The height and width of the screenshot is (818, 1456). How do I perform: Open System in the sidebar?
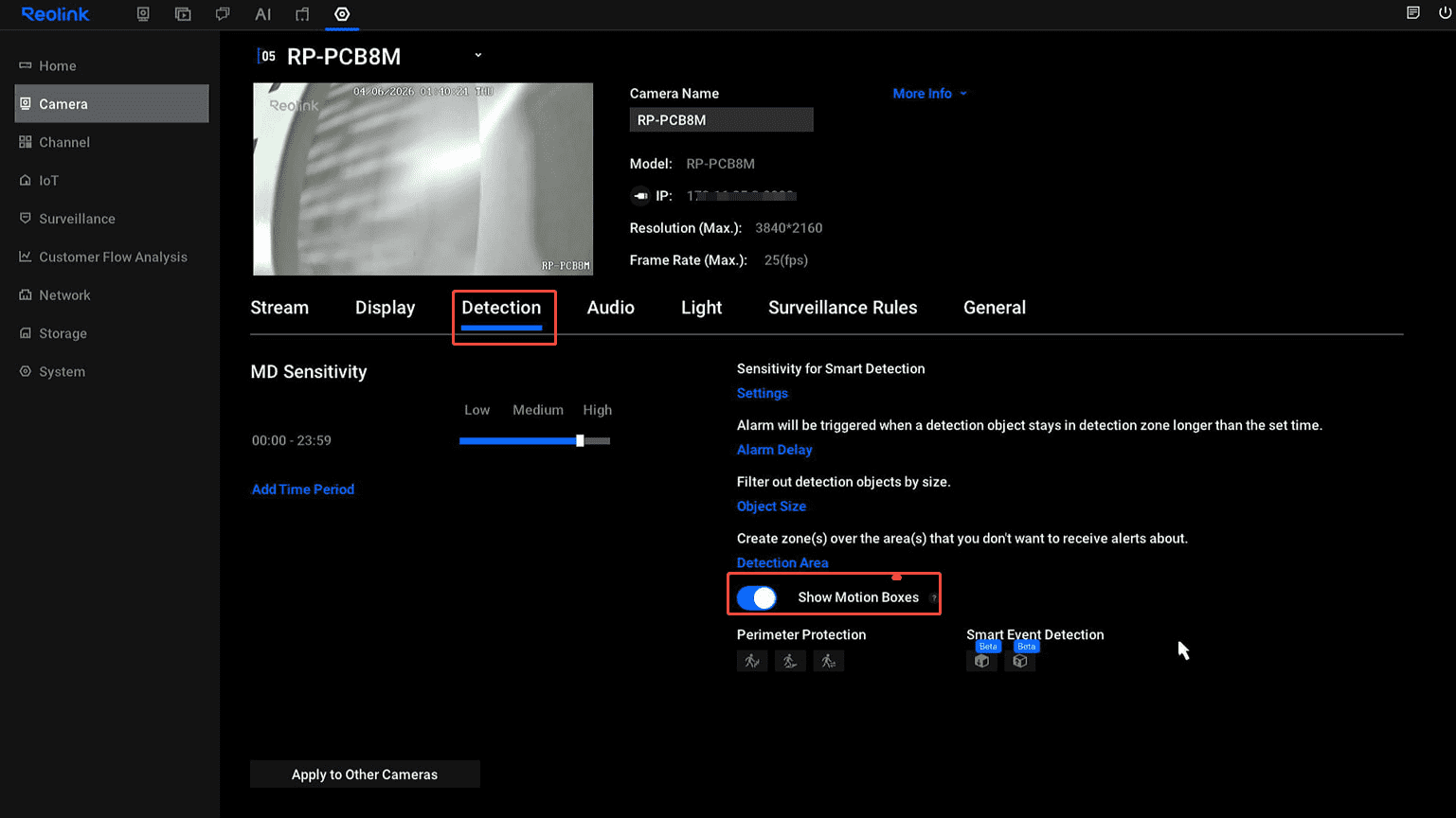(112, 371)
